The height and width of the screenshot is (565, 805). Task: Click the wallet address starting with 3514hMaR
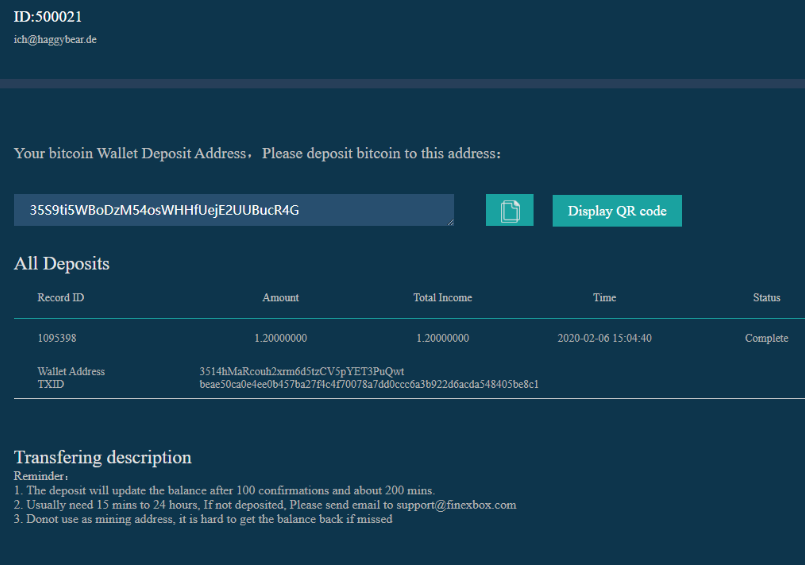(x=302, y=371)
